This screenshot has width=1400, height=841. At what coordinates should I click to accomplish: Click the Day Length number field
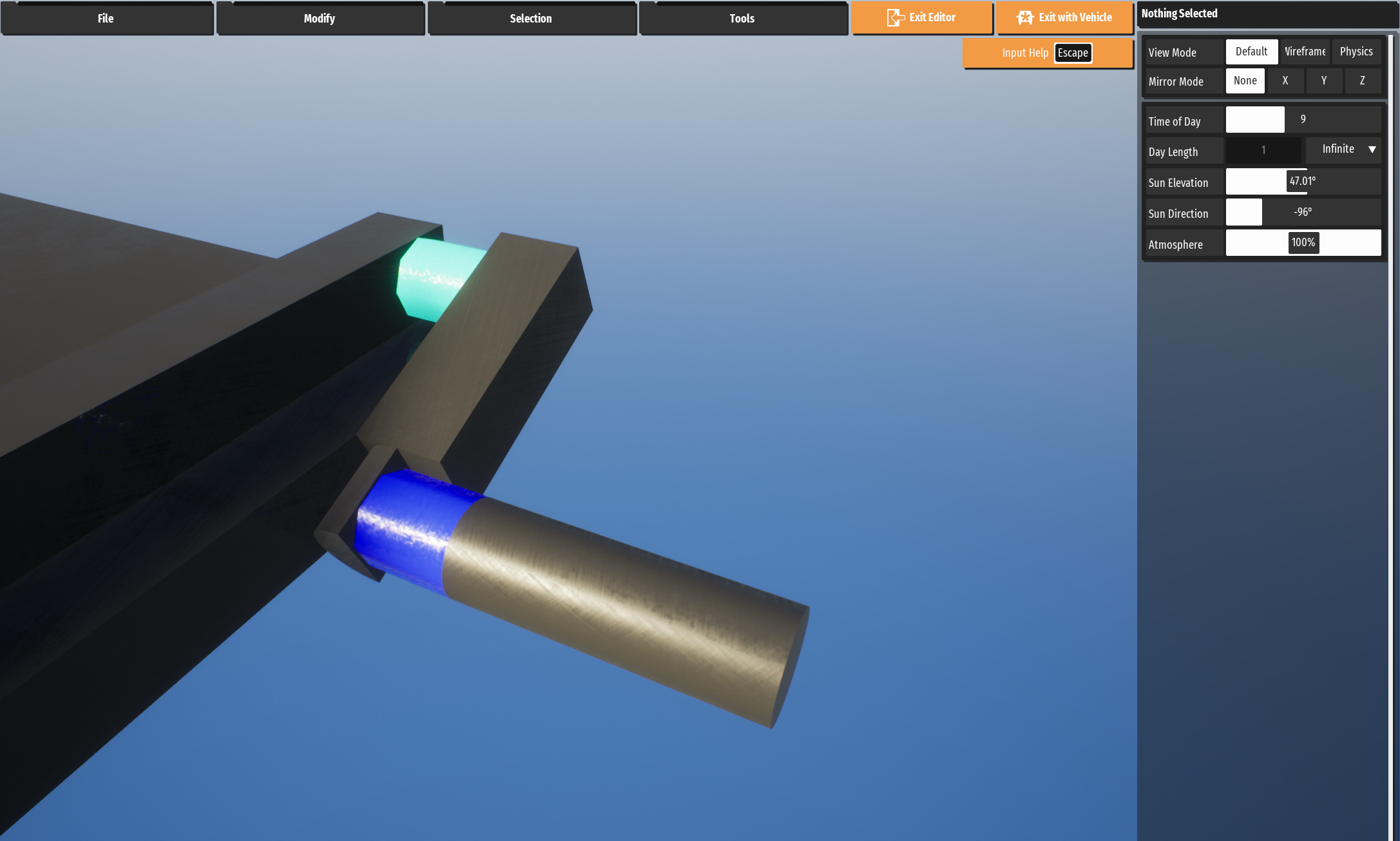pos(1263,150)
